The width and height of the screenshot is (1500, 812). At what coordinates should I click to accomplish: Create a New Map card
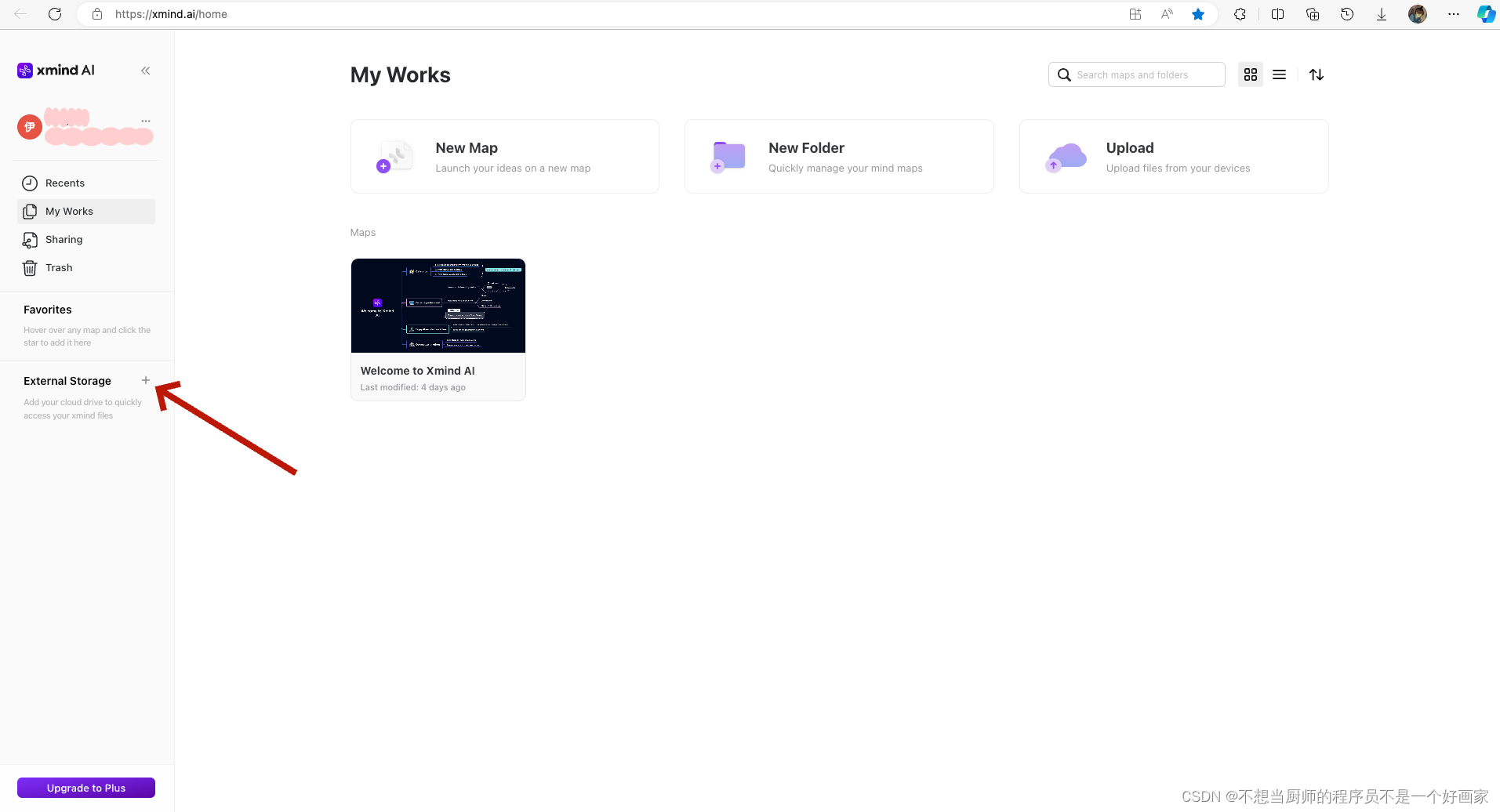tap(505, 157)
